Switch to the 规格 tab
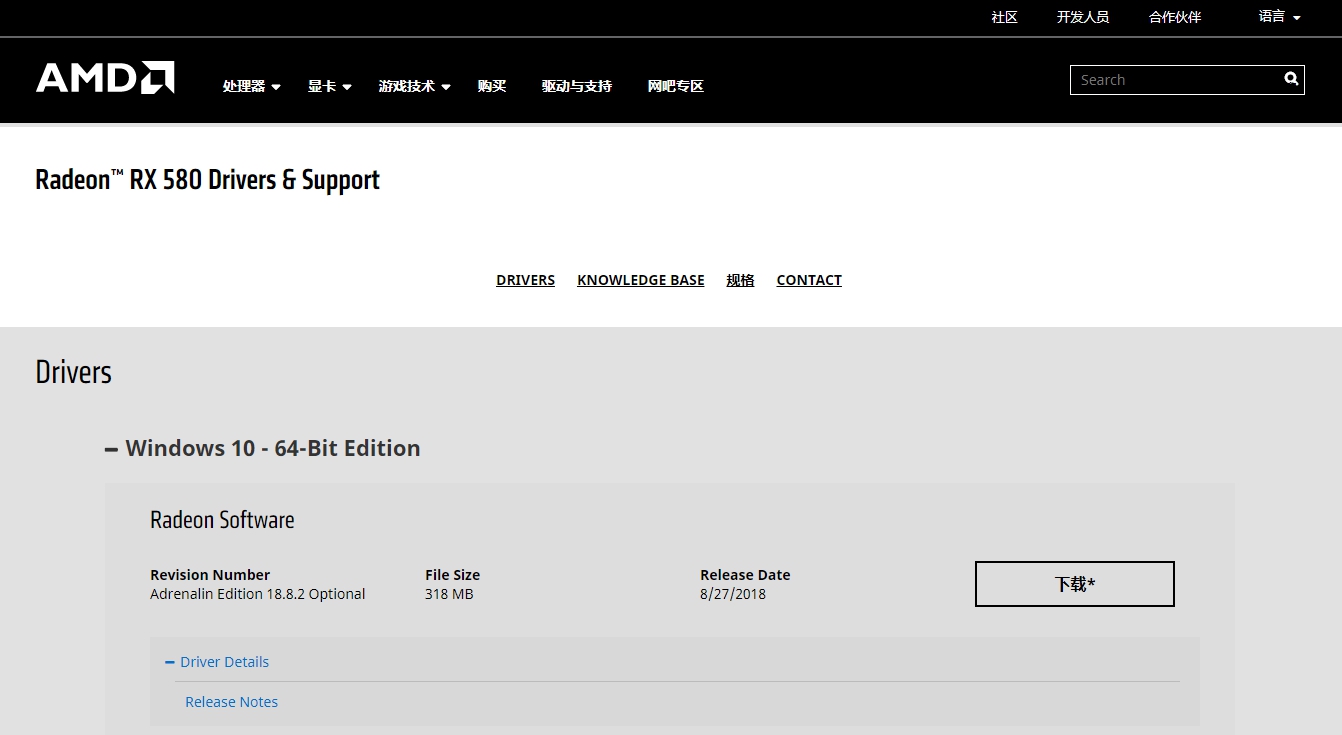 pyautogui.click(x=740, y=280)
